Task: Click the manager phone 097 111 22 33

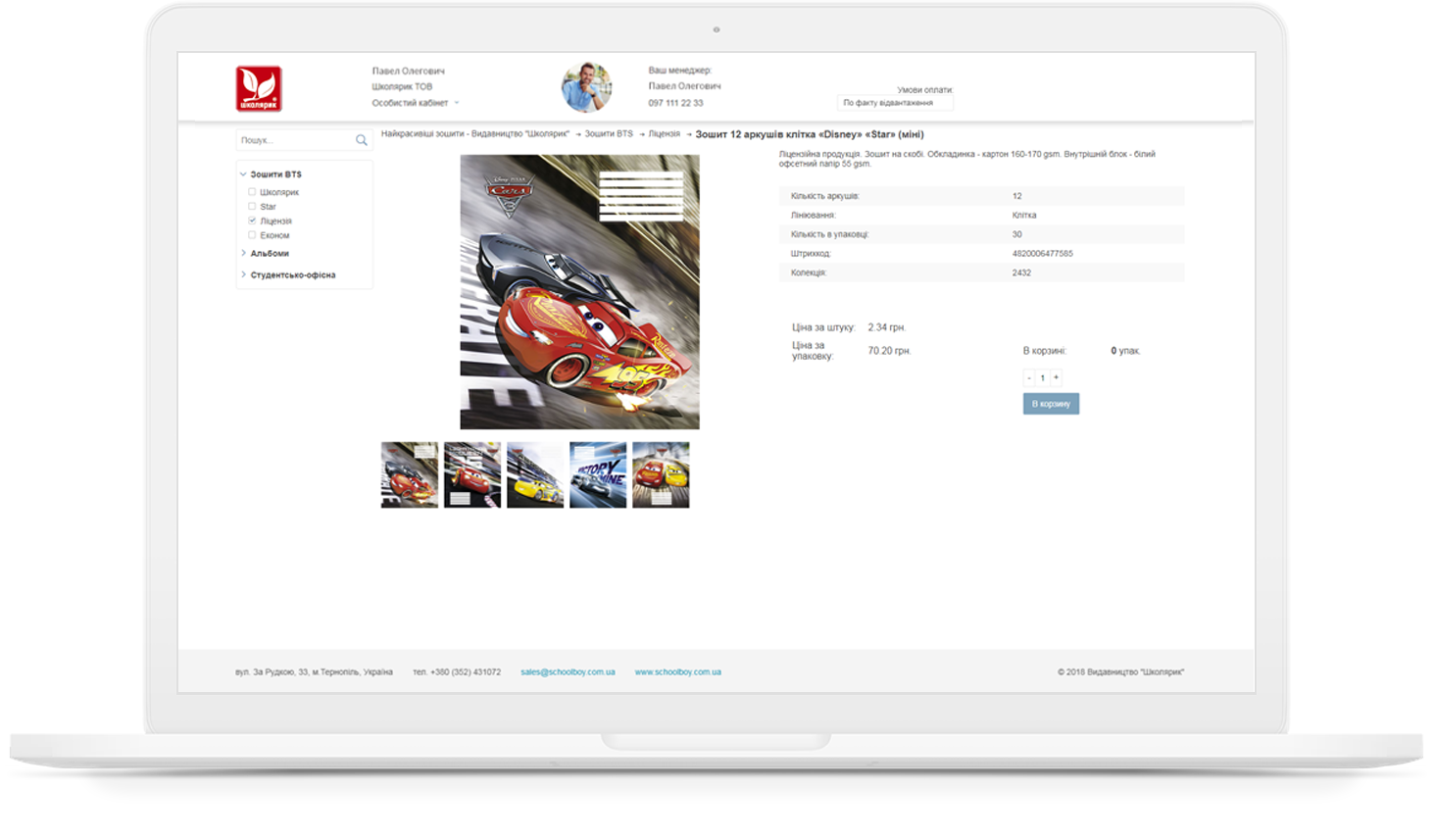Action: [x=675, y=103]
